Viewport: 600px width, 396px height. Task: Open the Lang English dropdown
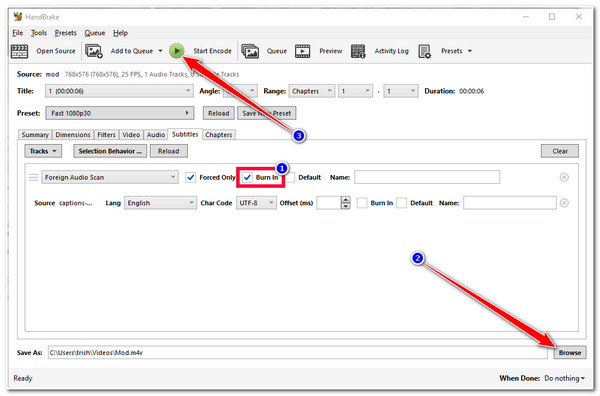(x=160, y=203)
